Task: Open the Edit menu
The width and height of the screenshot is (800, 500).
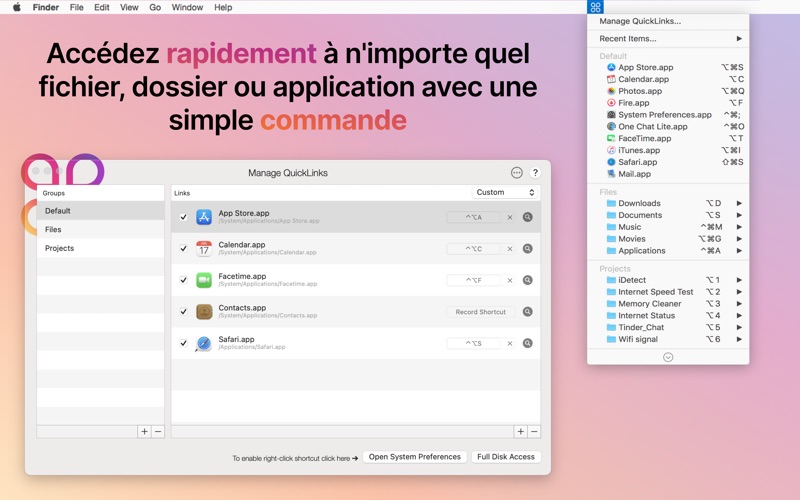Action: (102, 7)
